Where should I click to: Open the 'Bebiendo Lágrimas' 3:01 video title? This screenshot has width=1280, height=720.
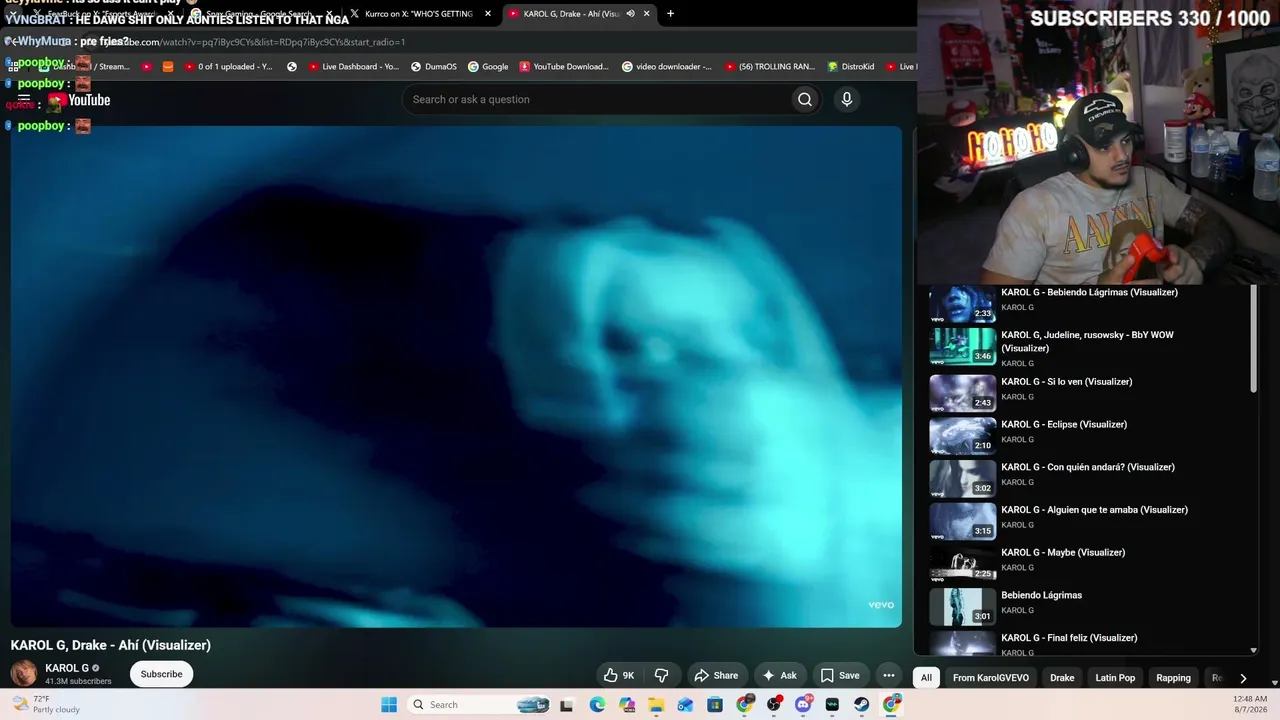point(1041,596)
